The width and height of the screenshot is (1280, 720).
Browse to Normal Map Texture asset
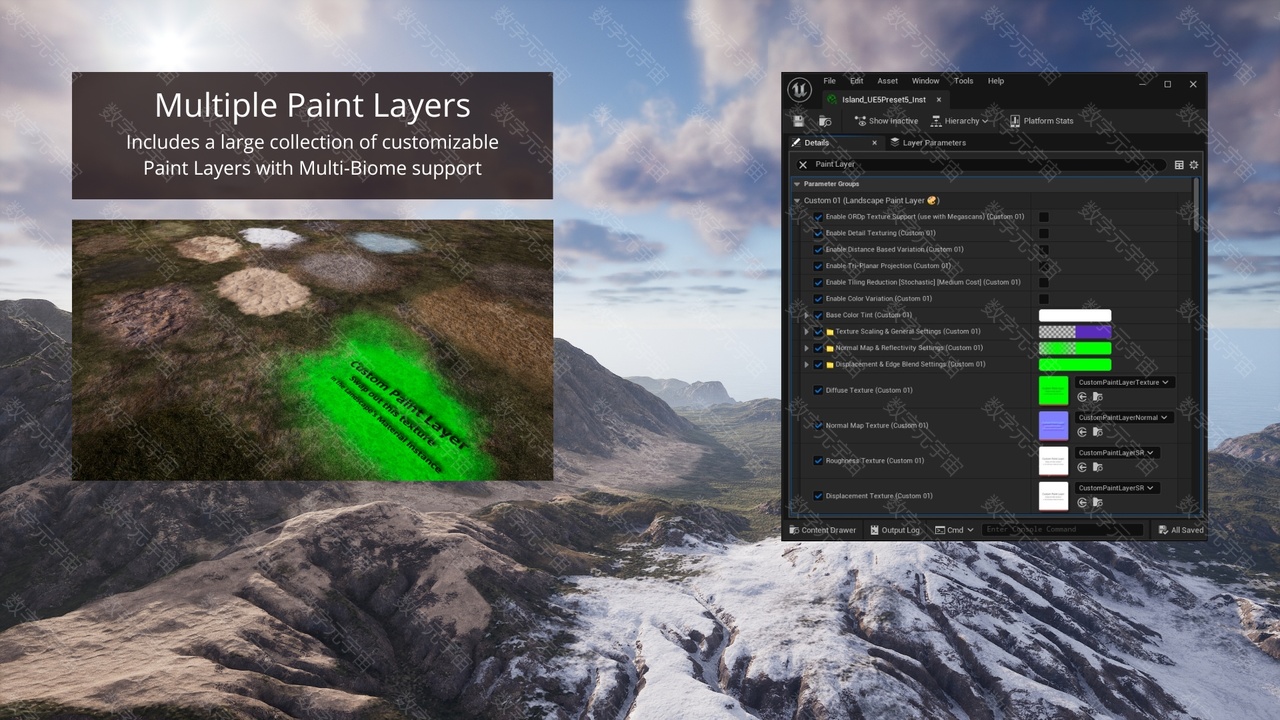click(1097, 432)
